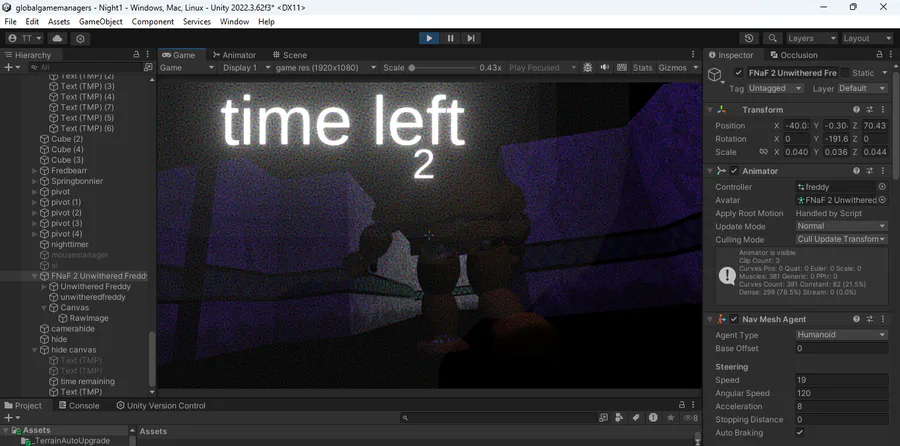Click the Inspector panel lock icon
This screenshot has width=900, height=446.
coord(879,54)
